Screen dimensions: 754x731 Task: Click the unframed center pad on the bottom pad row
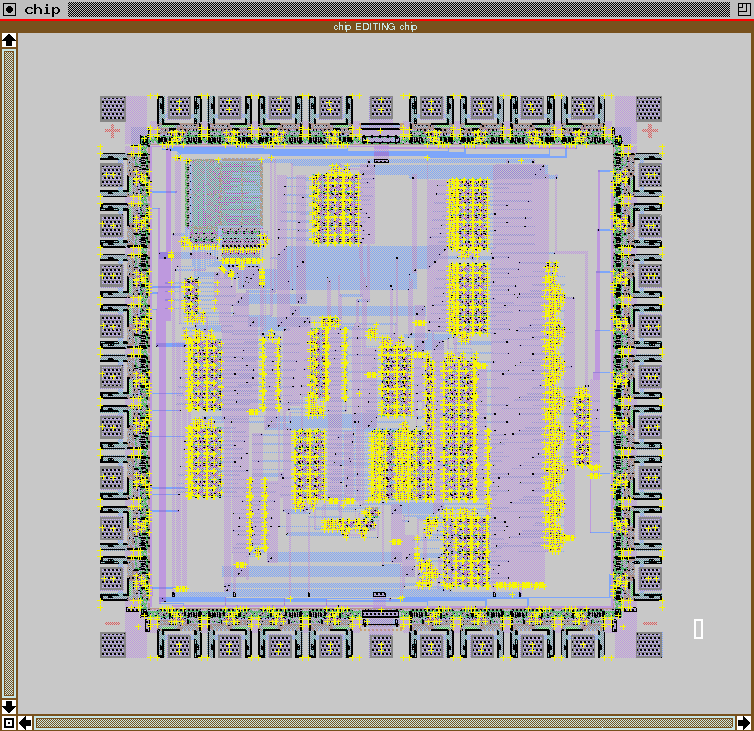[x=381, y=646]
